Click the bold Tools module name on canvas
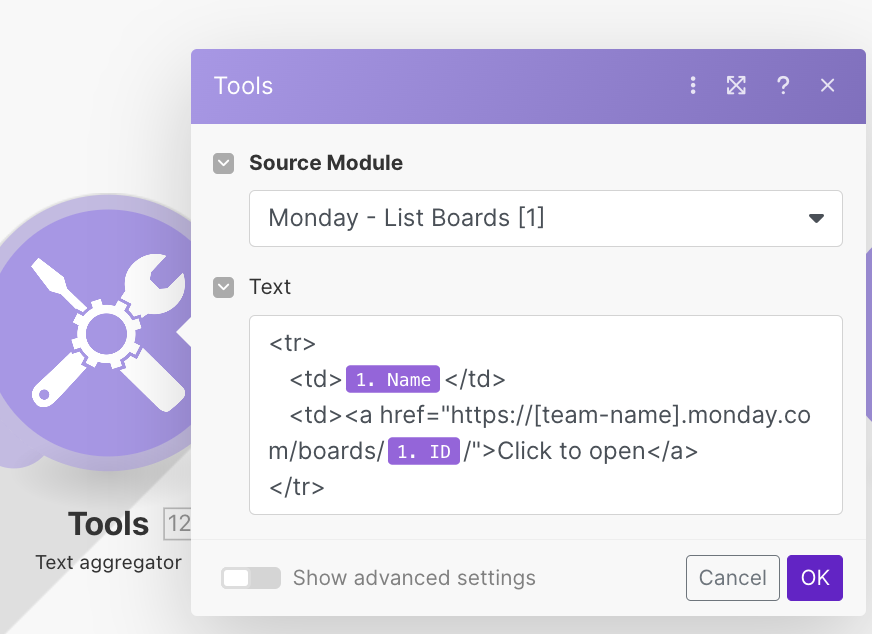The image size is (872, 634). point(108,524)
